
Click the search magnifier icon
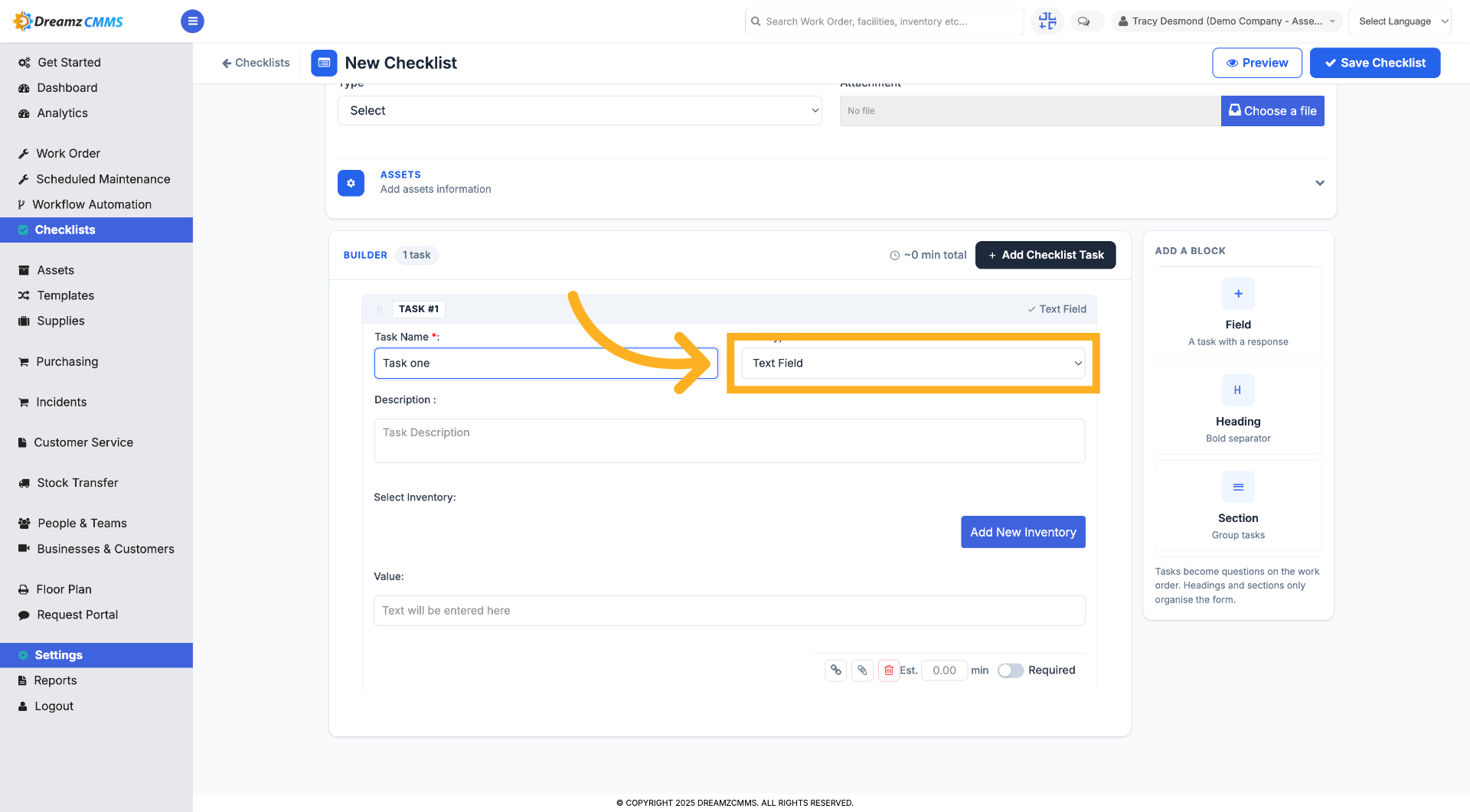[756, 21]
